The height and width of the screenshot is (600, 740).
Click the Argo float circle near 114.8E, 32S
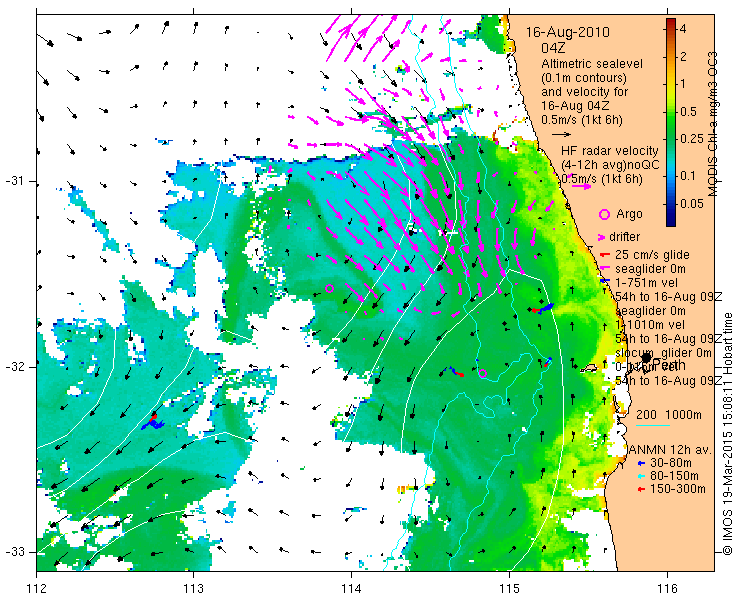pos(482,373)
